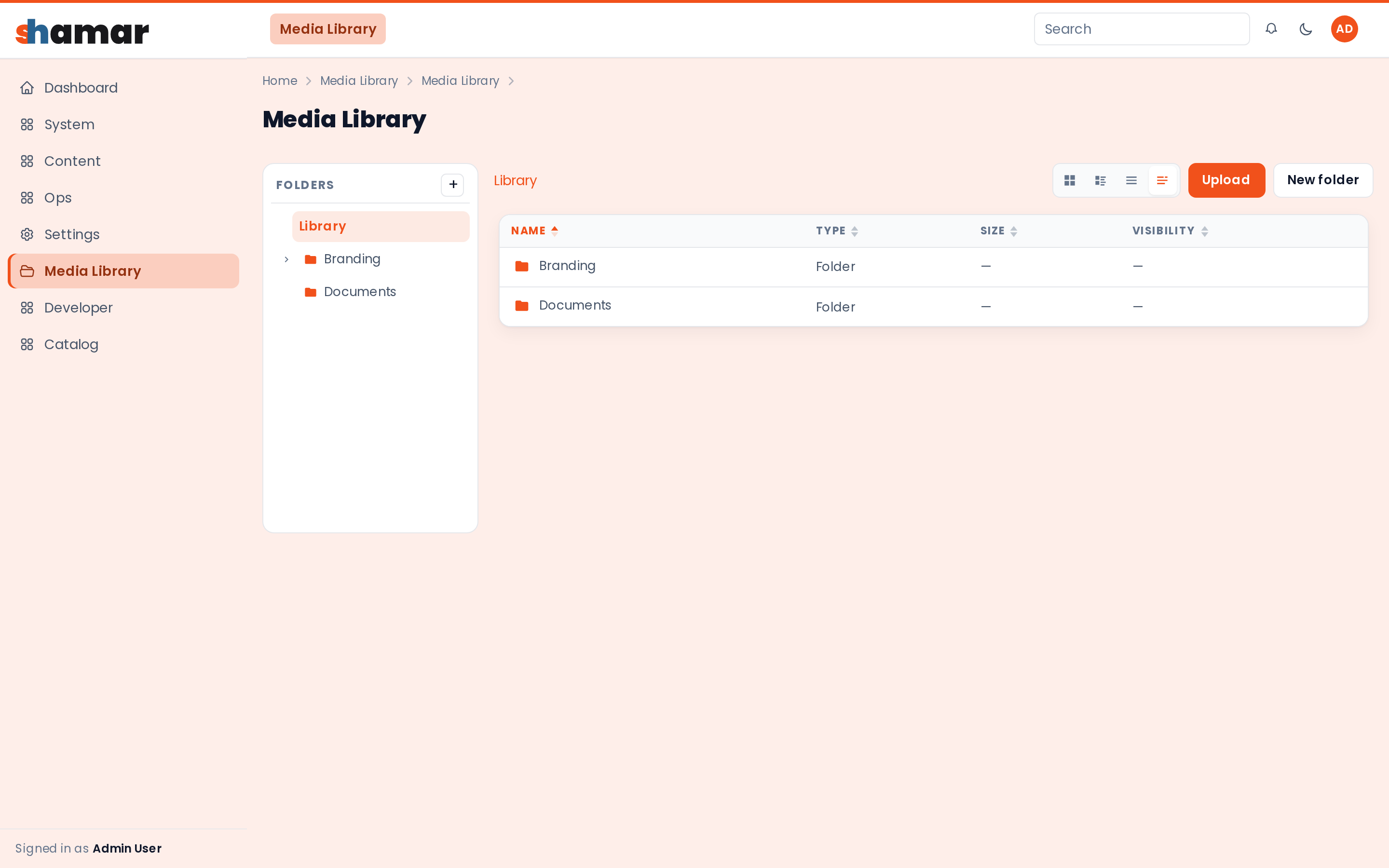The height and width of the screenshot is (868, 1389).
Task: Open Developer section in the sidebar
Action: pos(123,308)
